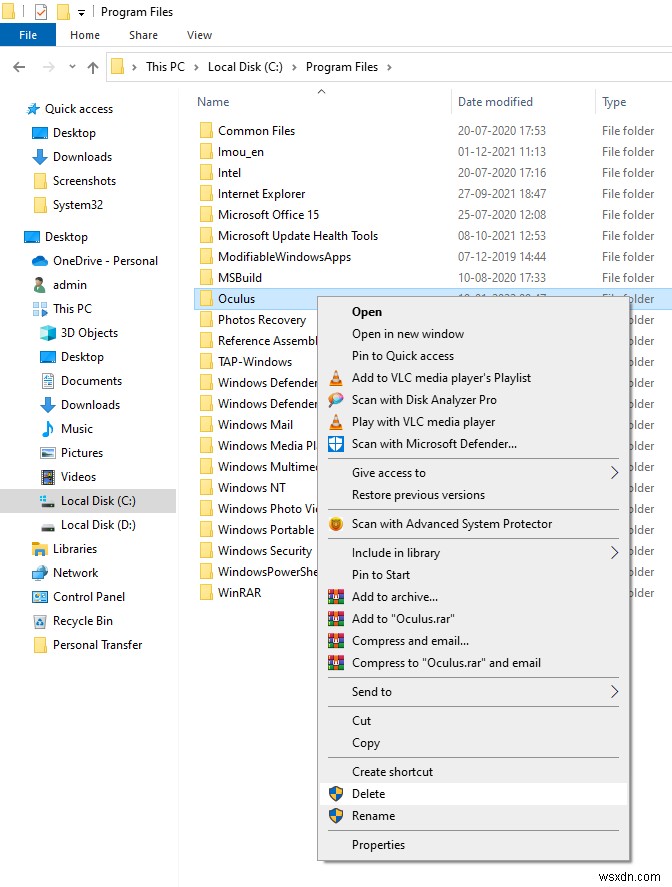
Task: Sort by the Date modified column header
Action: (x=495, y=102)
